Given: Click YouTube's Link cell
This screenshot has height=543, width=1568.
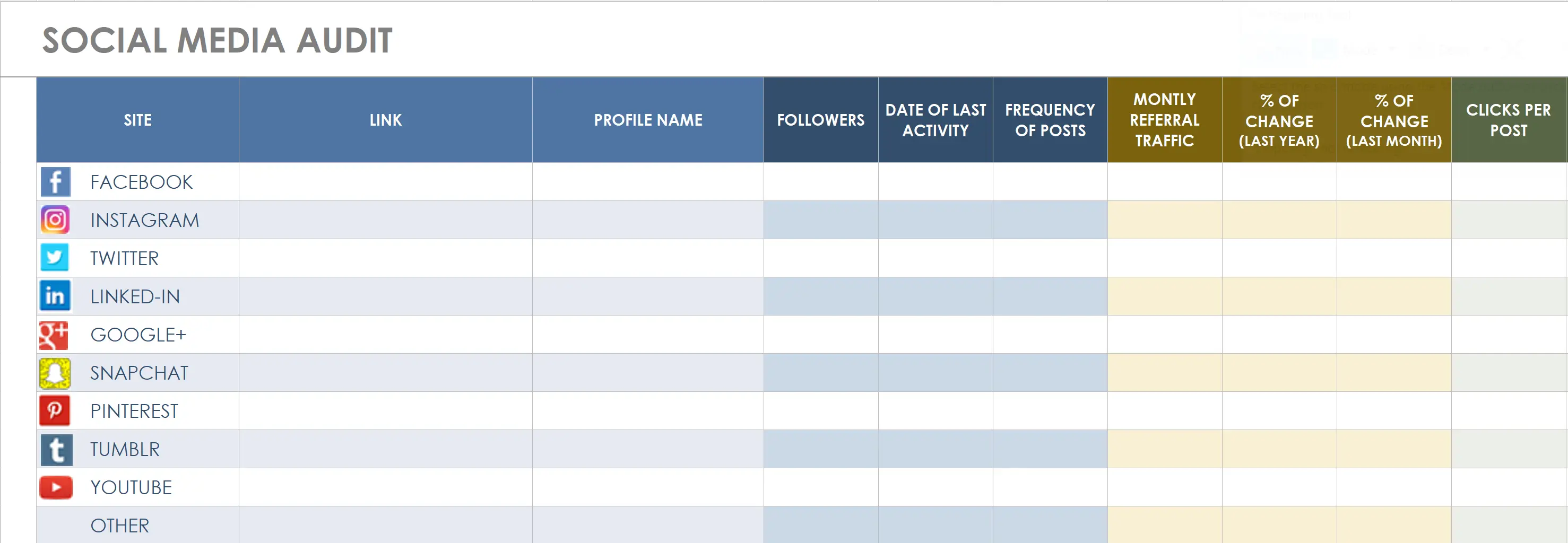Looking at the screenshot, I should 385,487.
